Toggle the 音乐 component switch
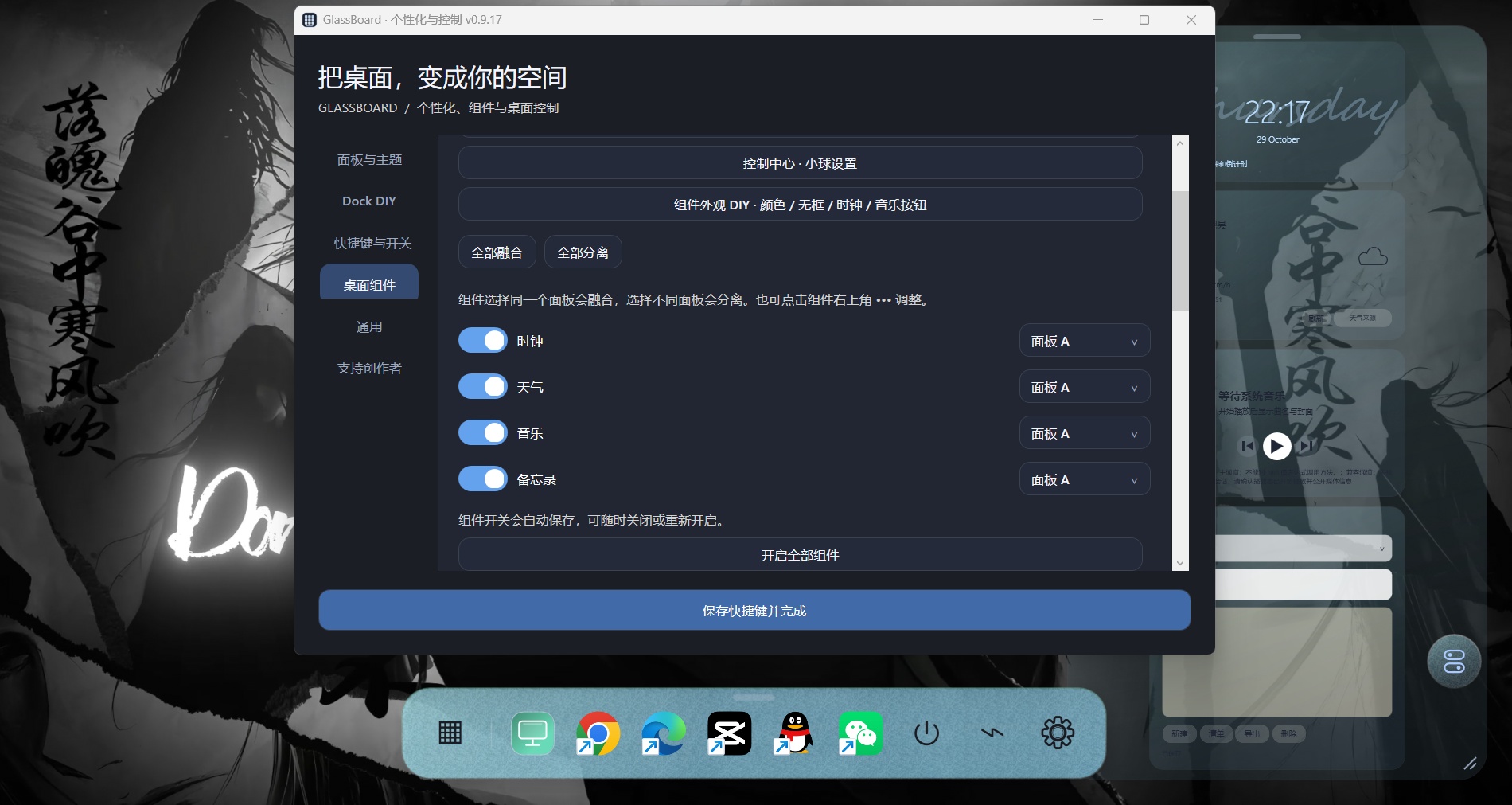 click(x=483, y=433)
